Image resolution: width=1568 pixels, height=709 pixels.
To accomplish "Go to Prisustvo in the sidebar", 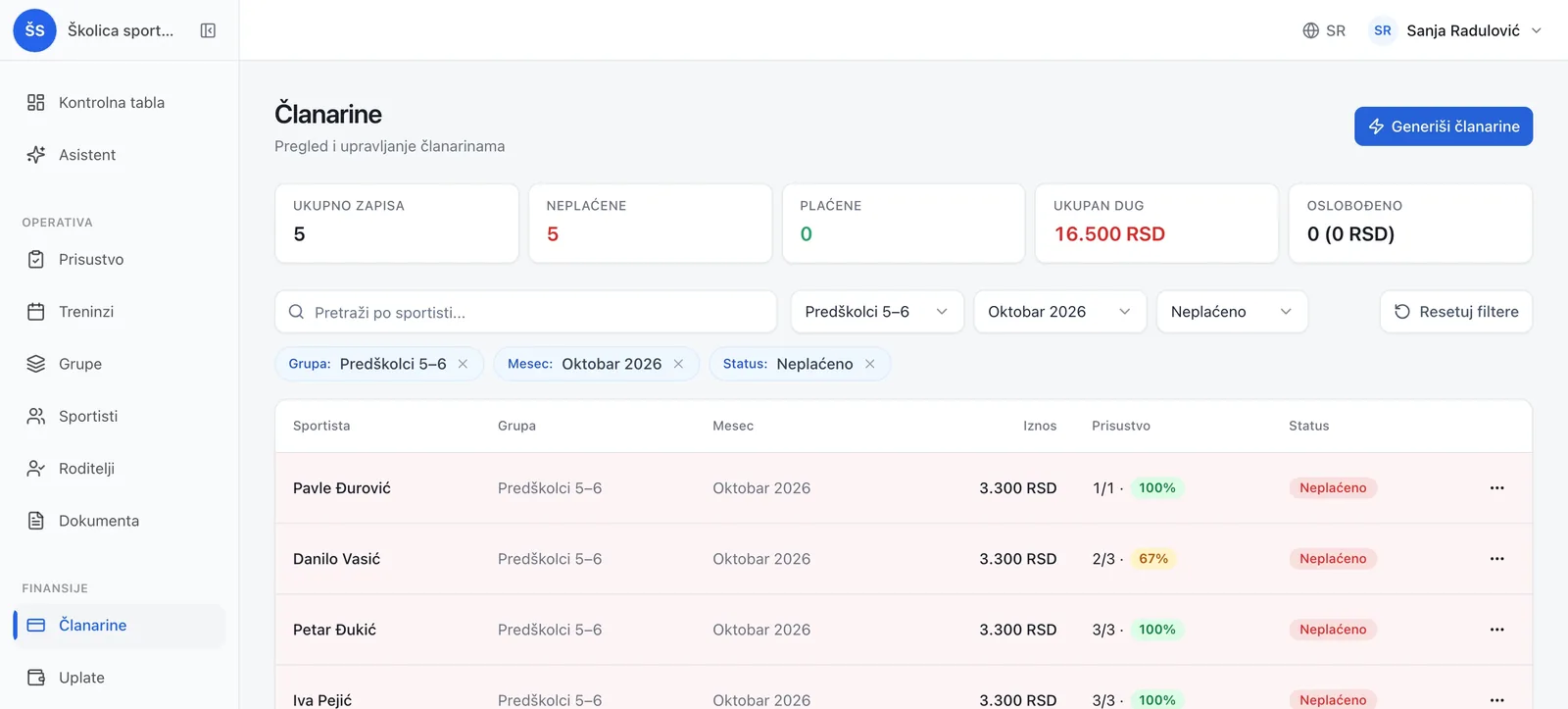I will (120, 260).
